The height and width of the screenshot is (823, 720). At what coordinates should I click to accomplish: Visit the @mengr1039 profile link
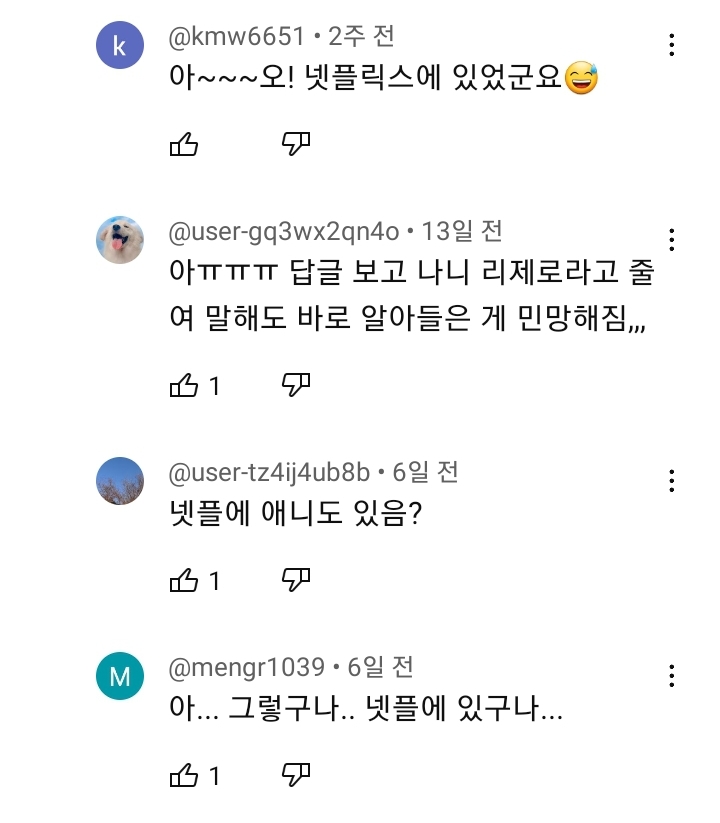[246, 667]
